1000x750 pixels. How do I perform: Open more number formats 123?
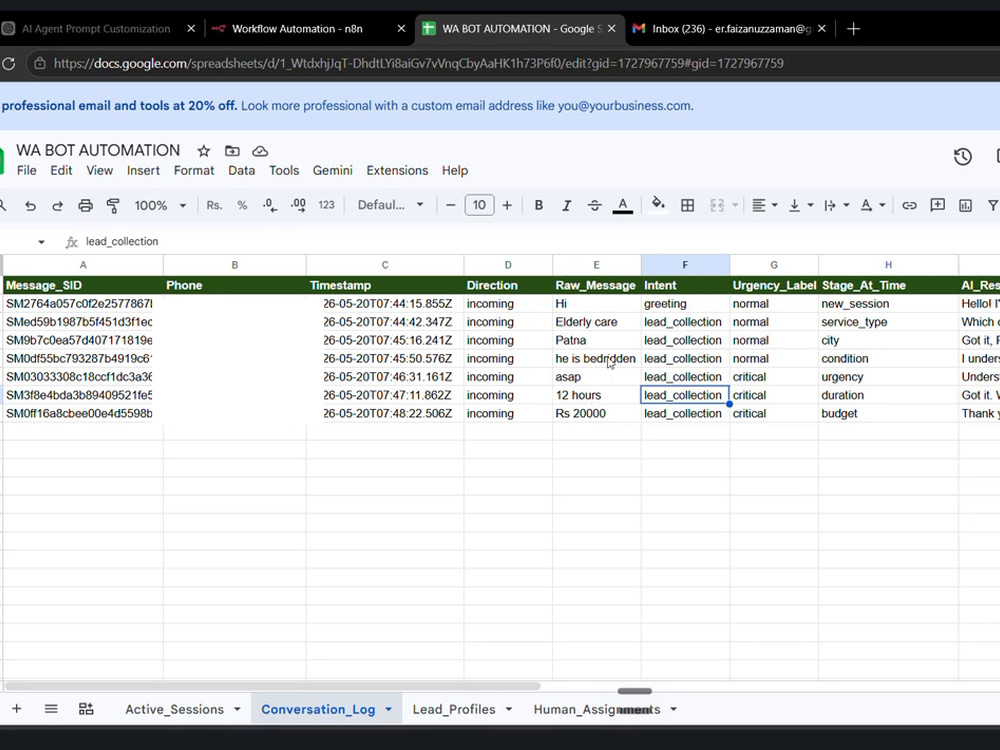[326, 205]
